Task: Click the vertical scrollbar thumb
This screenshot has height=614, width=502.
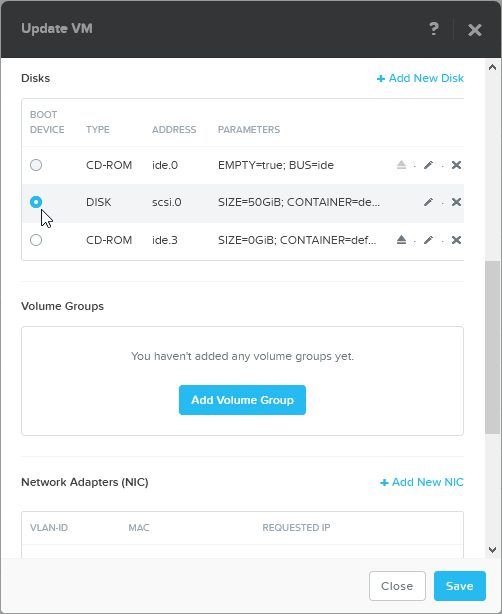Action: (x=492, y=347)
